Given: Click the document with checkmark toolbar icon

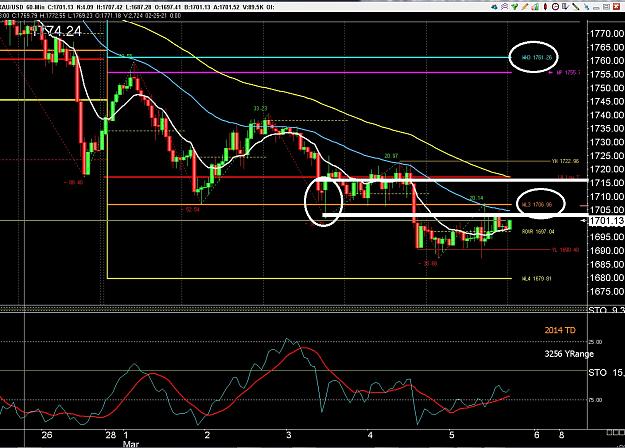Looking at the screenshot, I should coord(566,7).
